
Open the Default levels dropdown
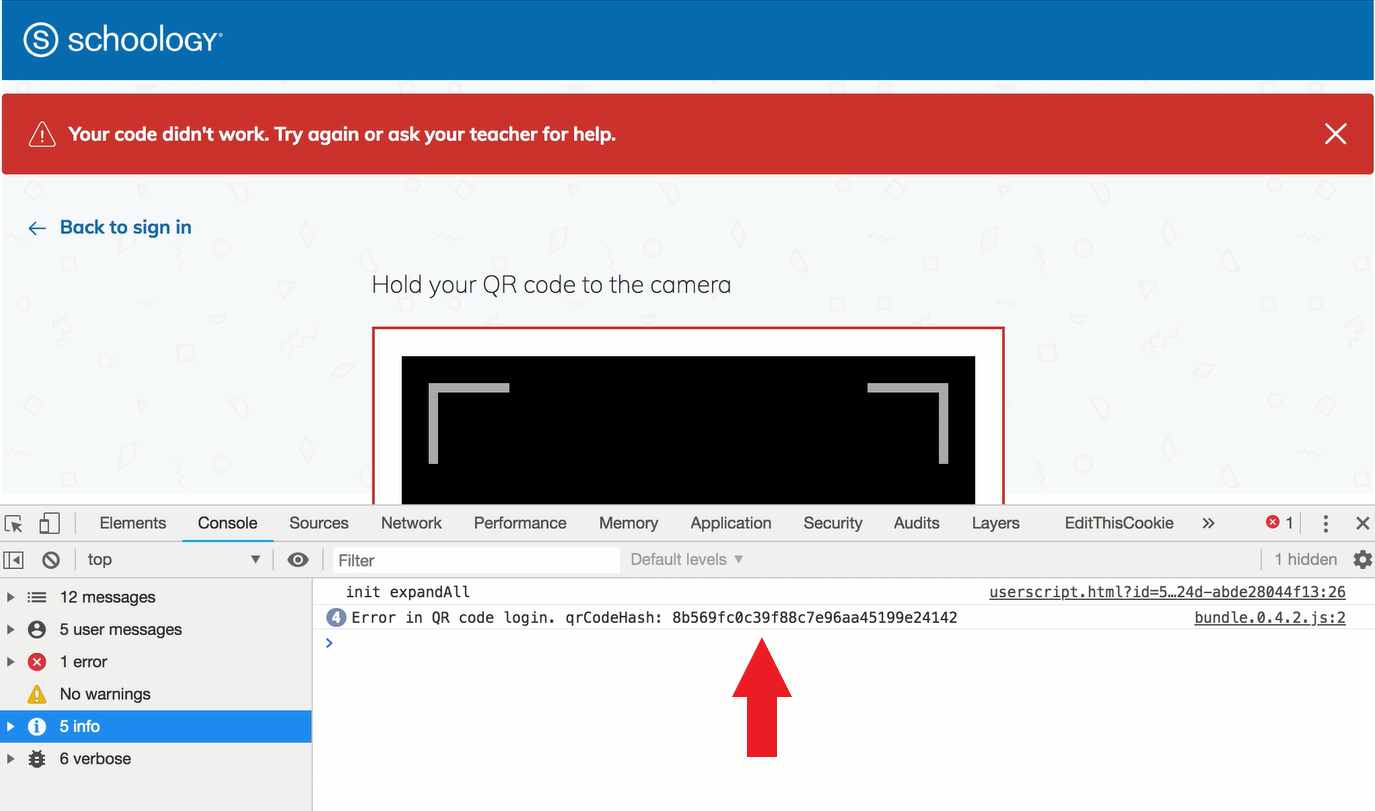pos(685,559)
